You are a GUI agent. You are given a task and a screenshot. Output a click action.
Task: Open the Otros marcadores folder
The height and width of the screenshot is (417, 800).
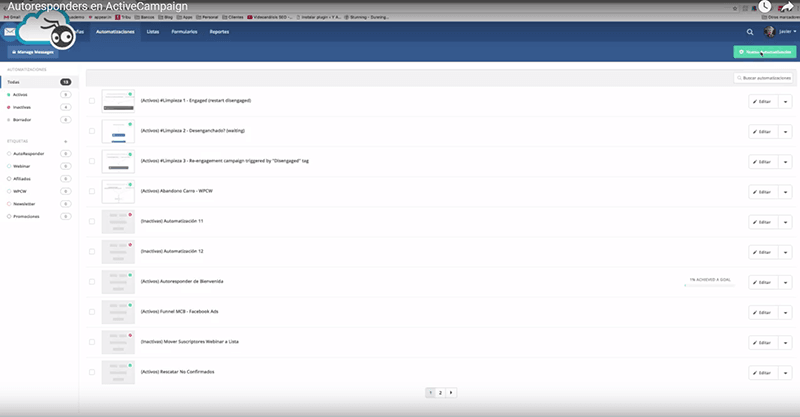click(781, 17)
